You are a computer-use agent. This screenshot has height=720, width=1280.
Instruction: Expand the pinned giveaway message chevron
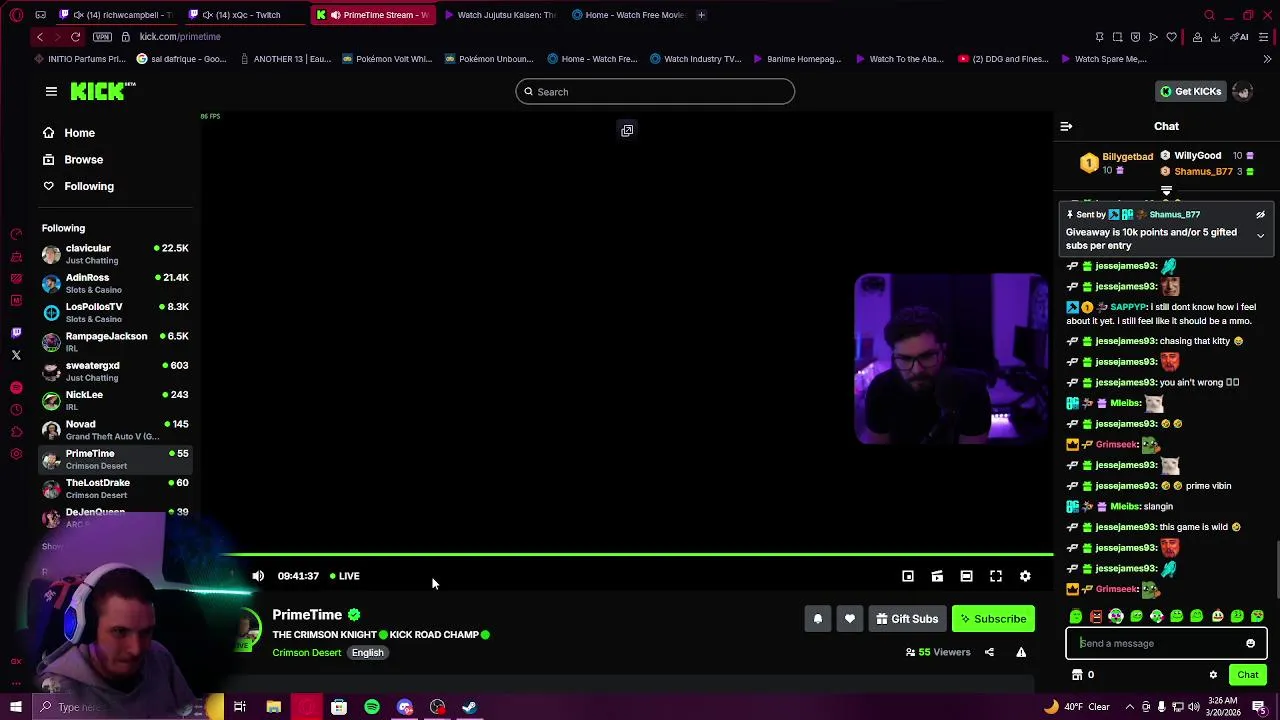tap(1260, 236)
